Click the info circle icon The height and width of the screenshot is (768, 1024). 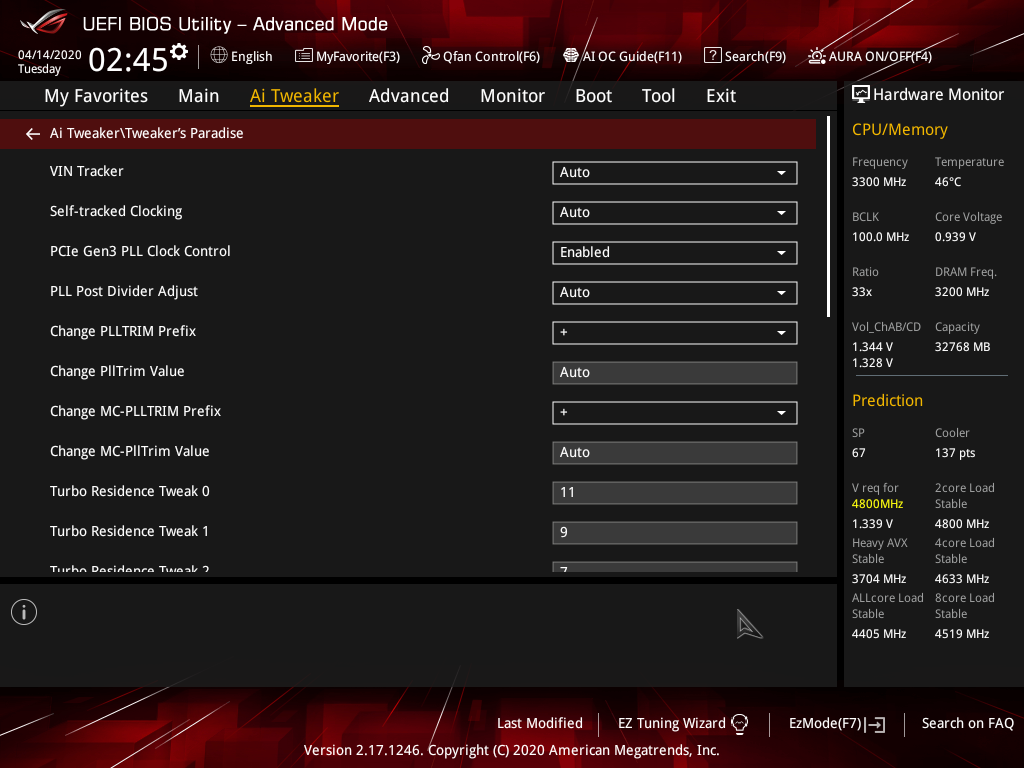pyautogui.click(x=24, y=612)
